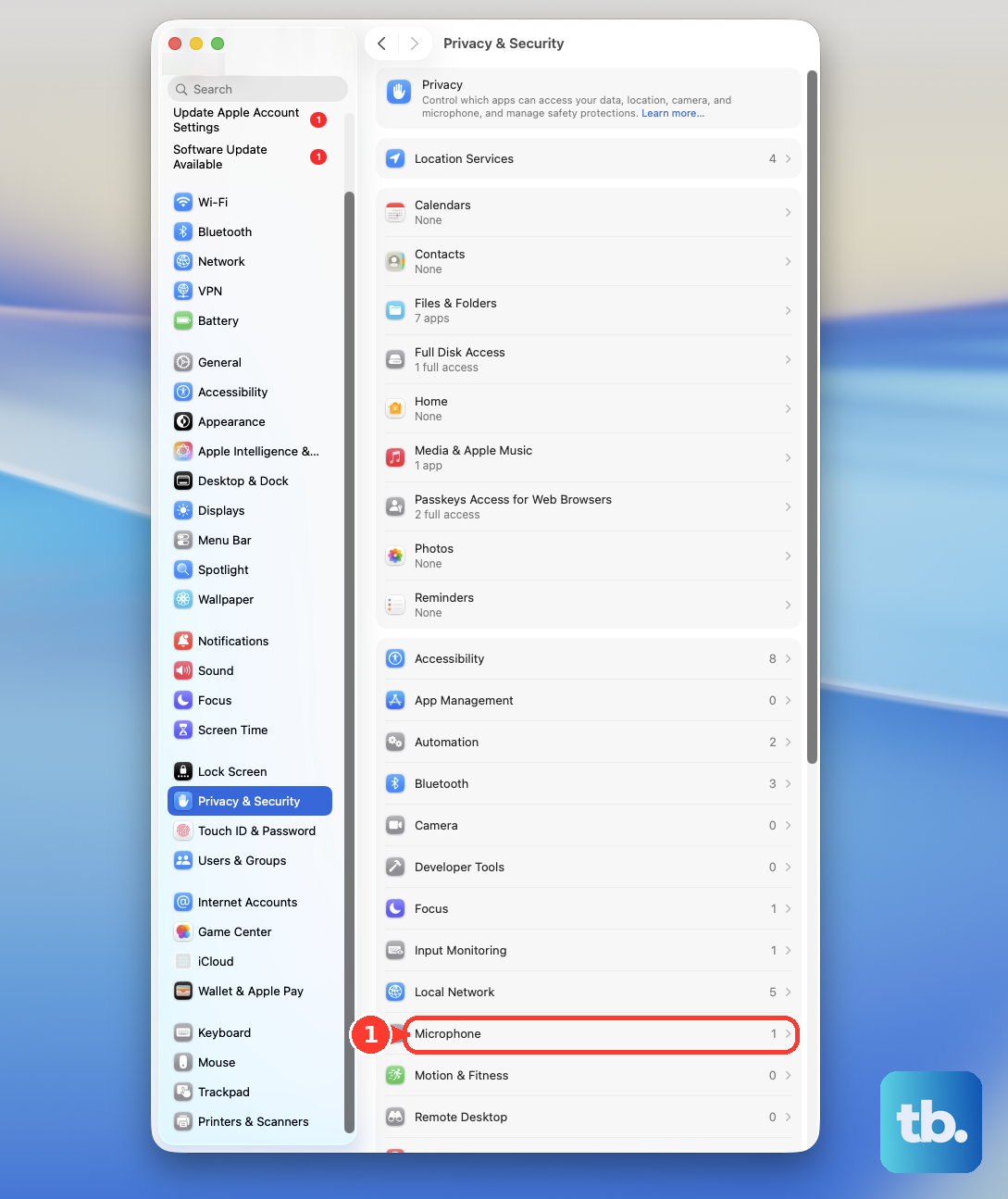
Task: Open Appearance icon in sidebar
Action: point(183,421)
